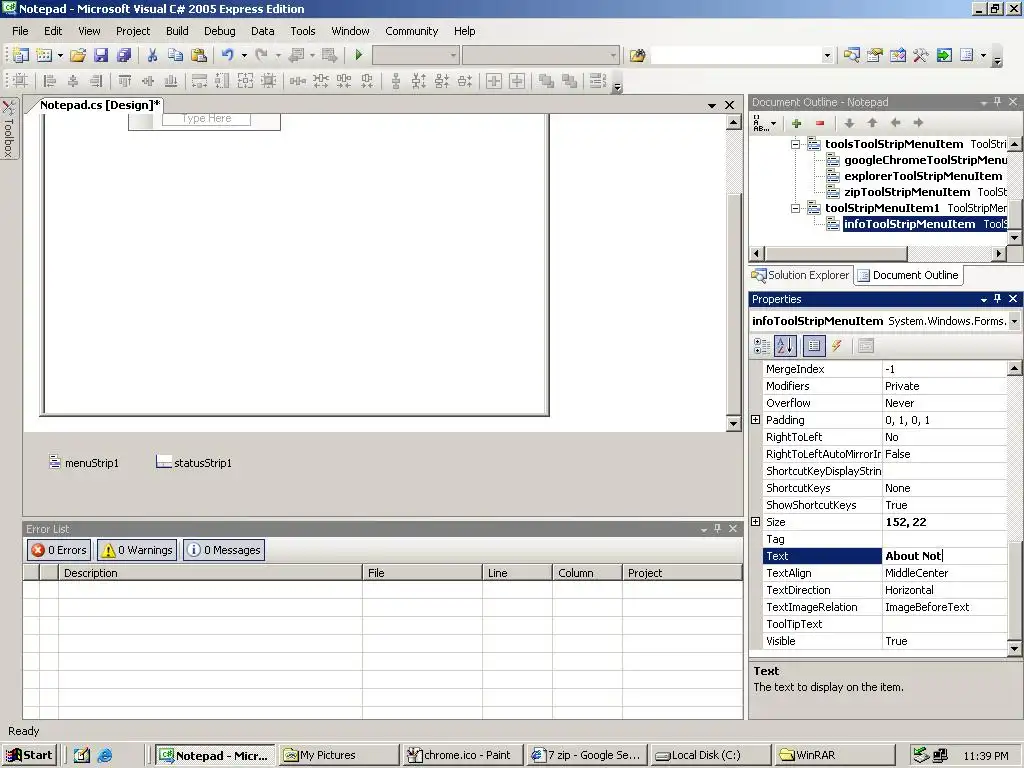
Task: Open the Build menu
Action: [177, 31]
